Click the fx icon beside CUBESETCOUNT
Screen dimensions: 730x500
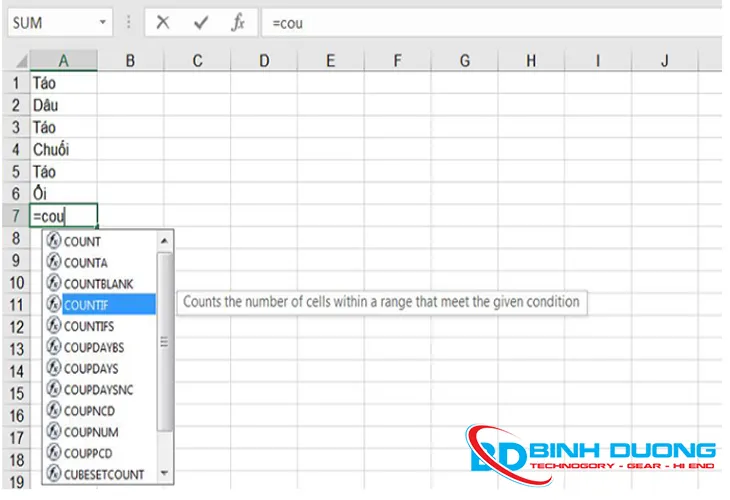[54, 473]
